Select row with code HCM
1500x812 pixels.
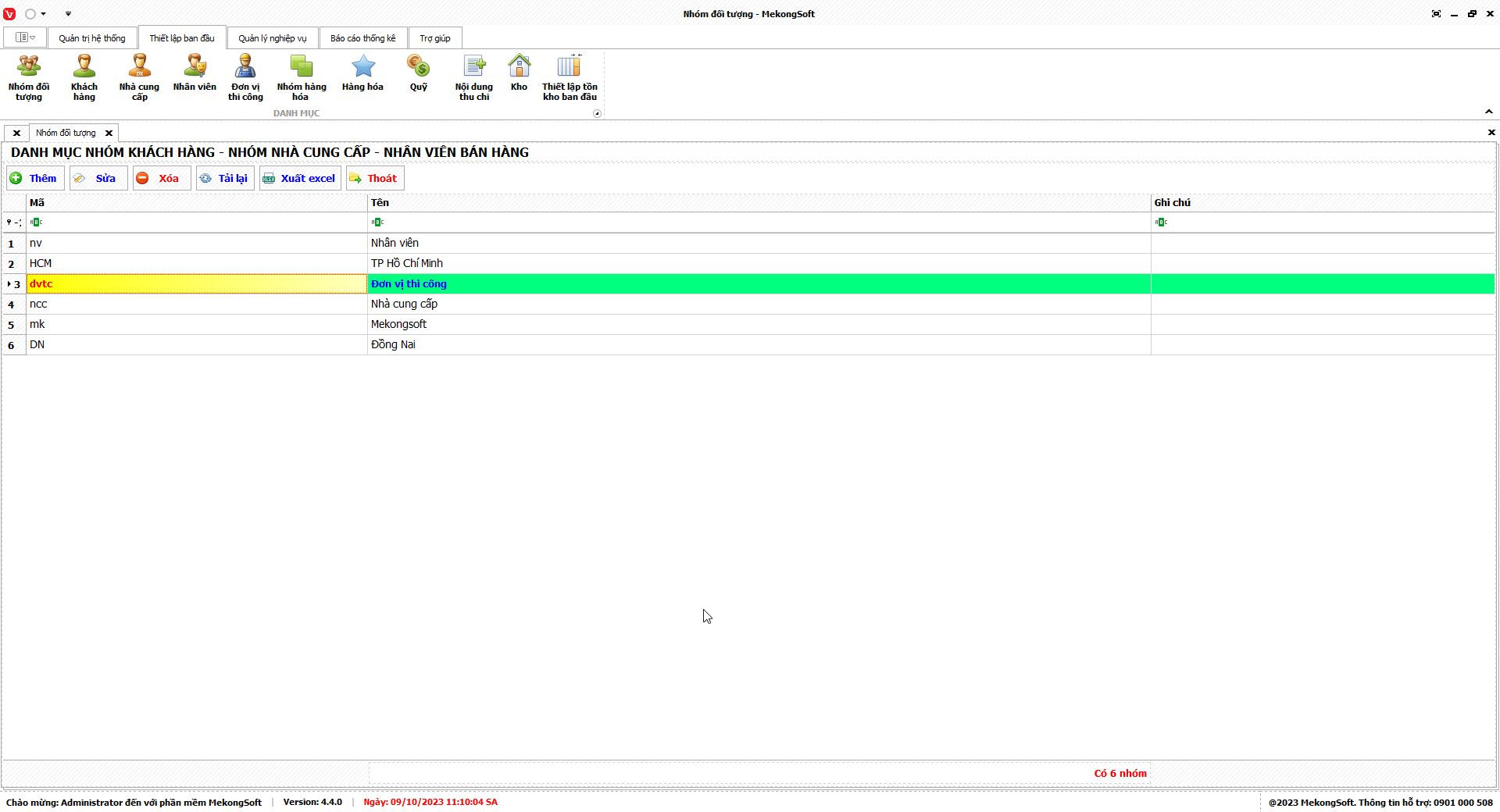point(197,264)
